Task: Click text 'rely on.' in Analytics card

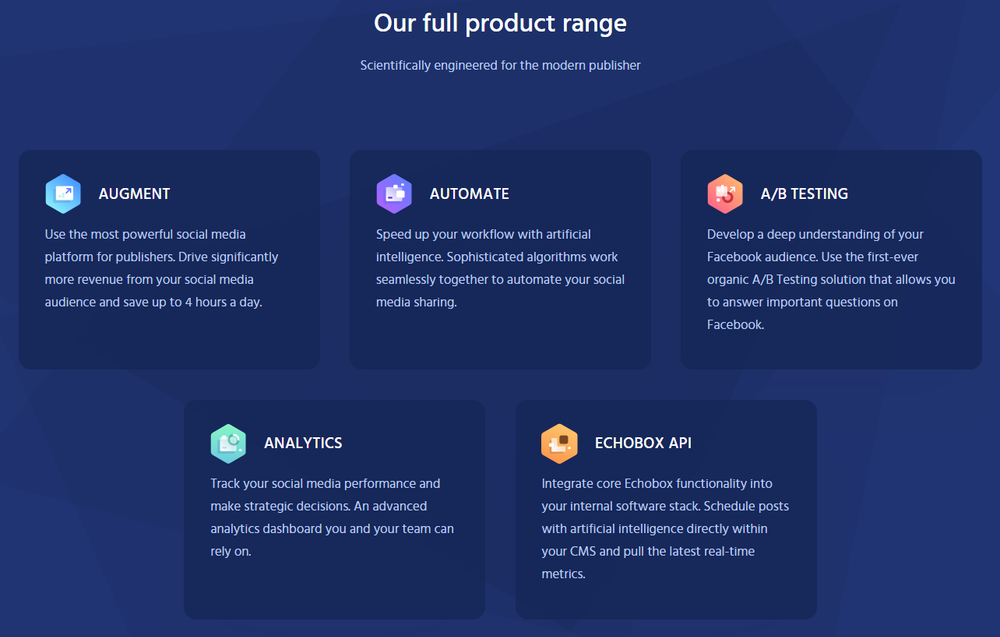Action: [x=231, y=552]
